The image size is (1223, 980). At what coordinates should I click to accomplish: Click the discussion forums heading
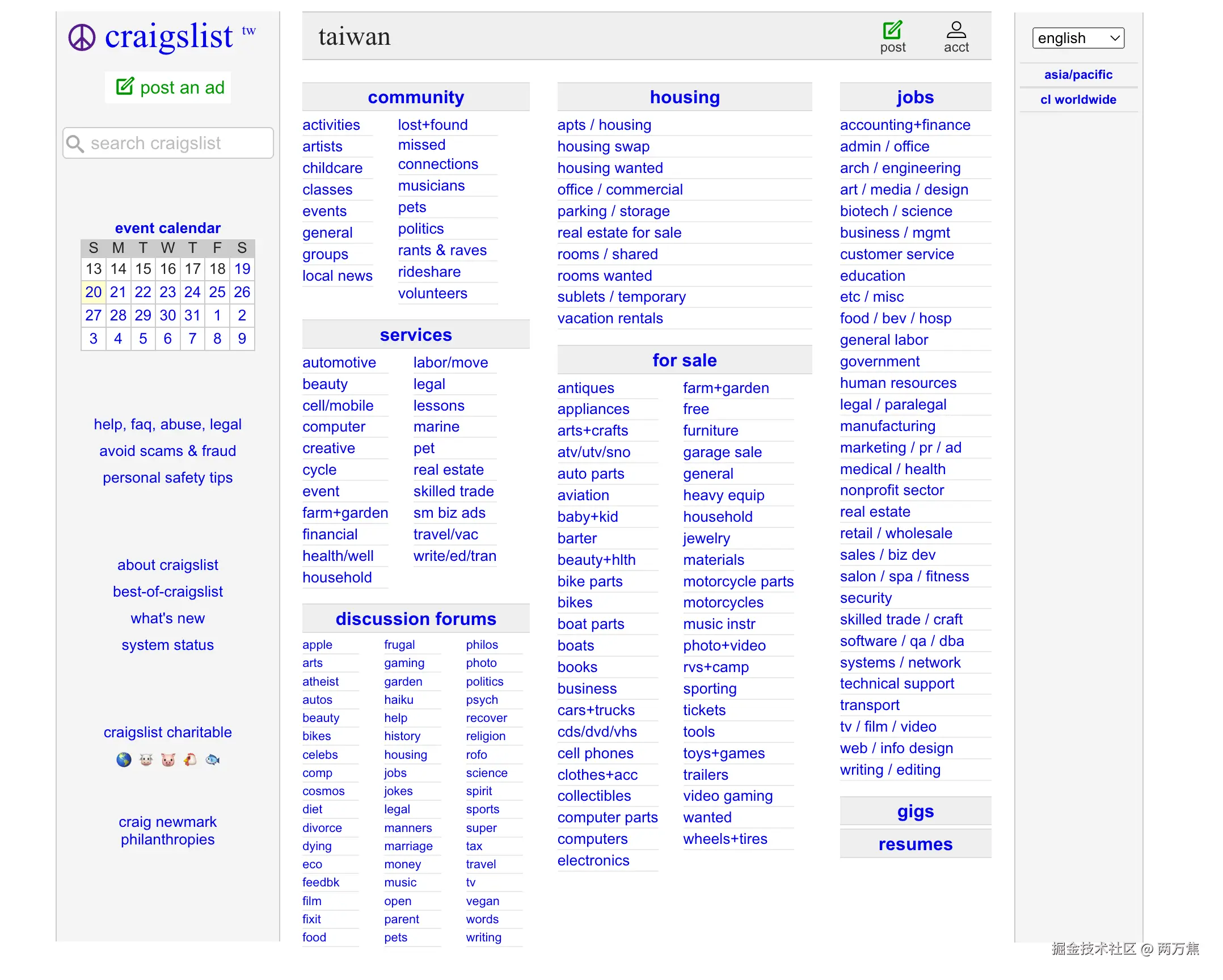coord(415,619)
